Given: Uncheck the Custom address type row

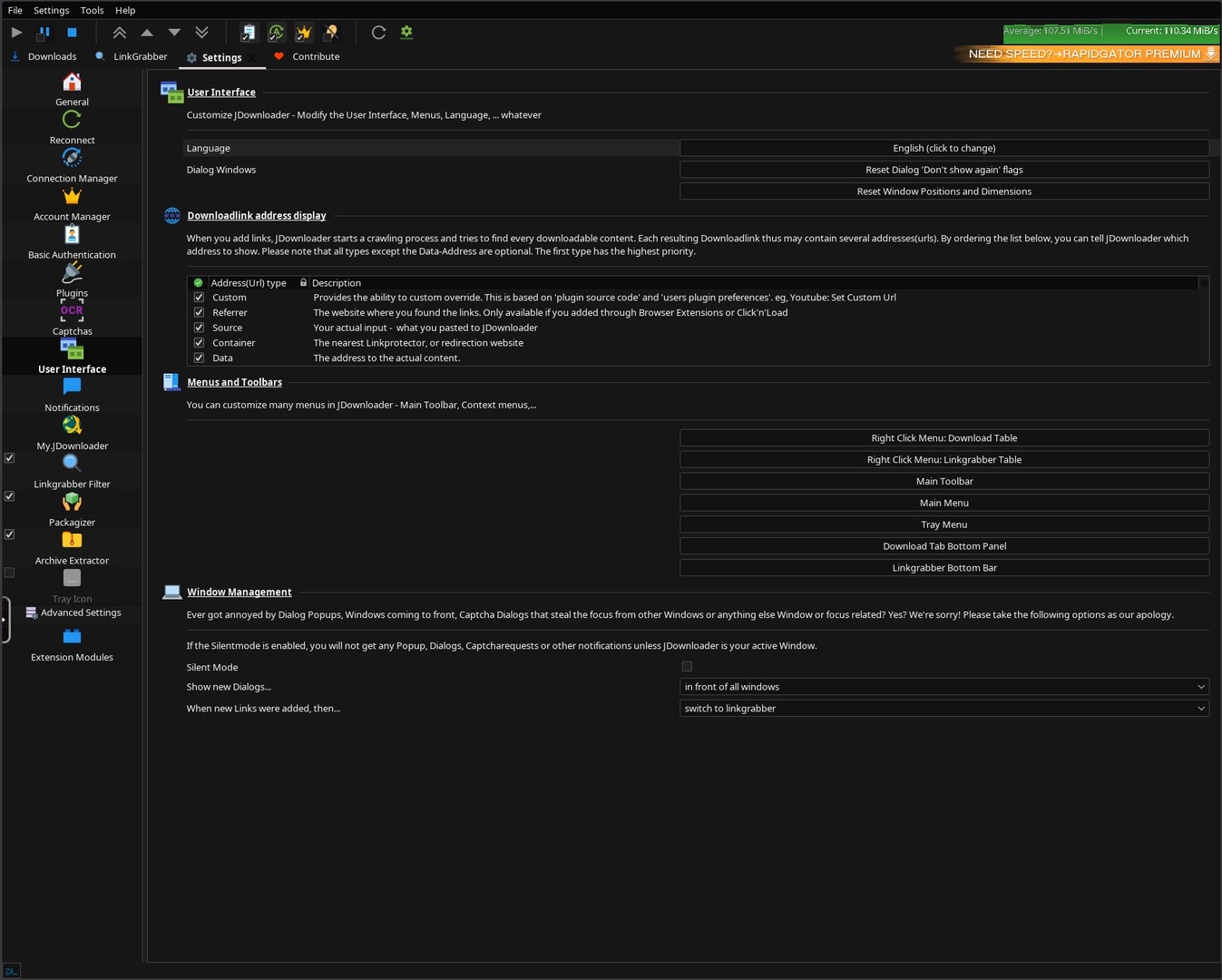Looking at the screenshot, I should pyautogui.click(x=199, y=298).
